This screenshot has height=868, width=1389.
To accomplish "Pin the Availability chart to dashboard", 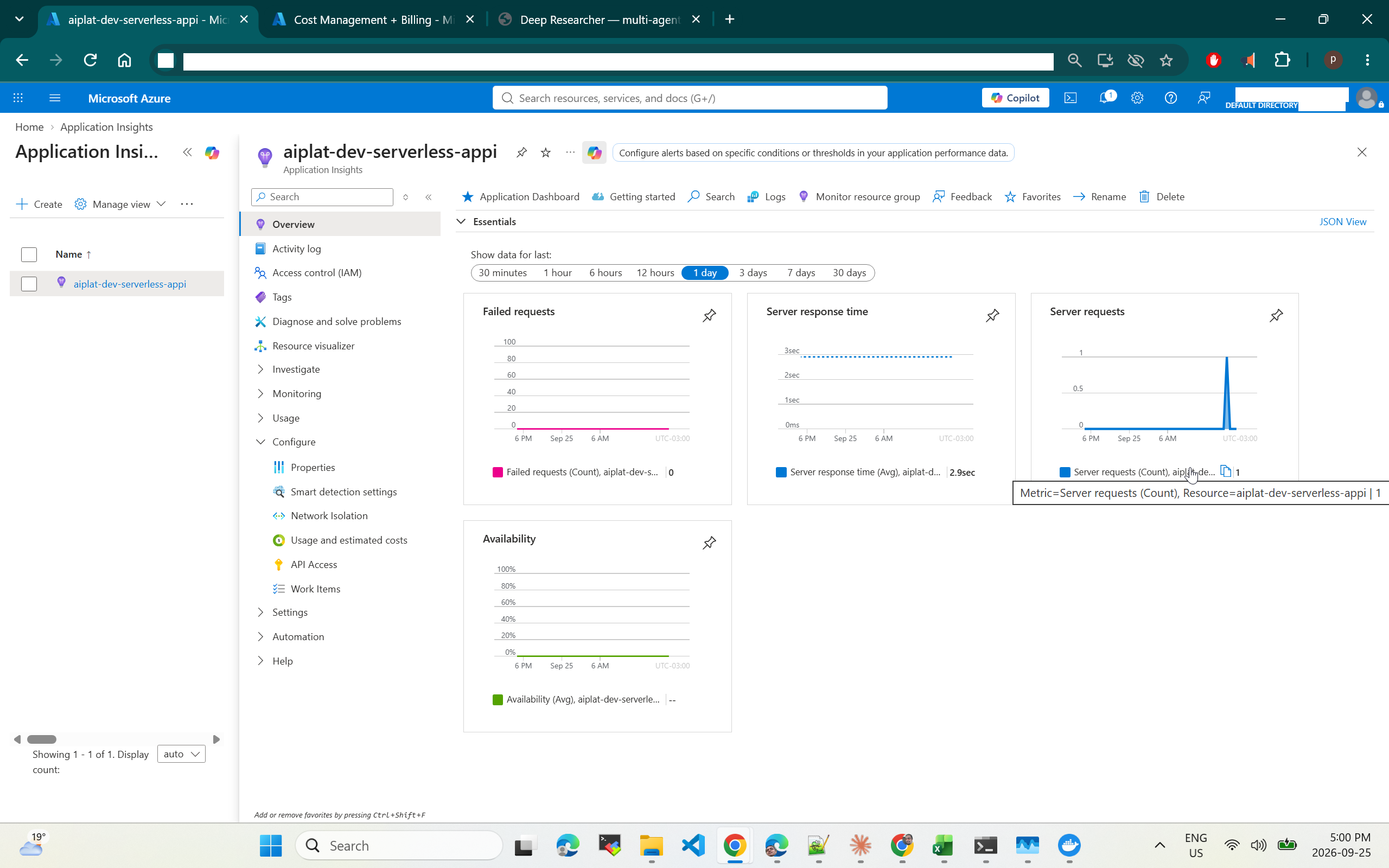I will [x=709, y=542].
